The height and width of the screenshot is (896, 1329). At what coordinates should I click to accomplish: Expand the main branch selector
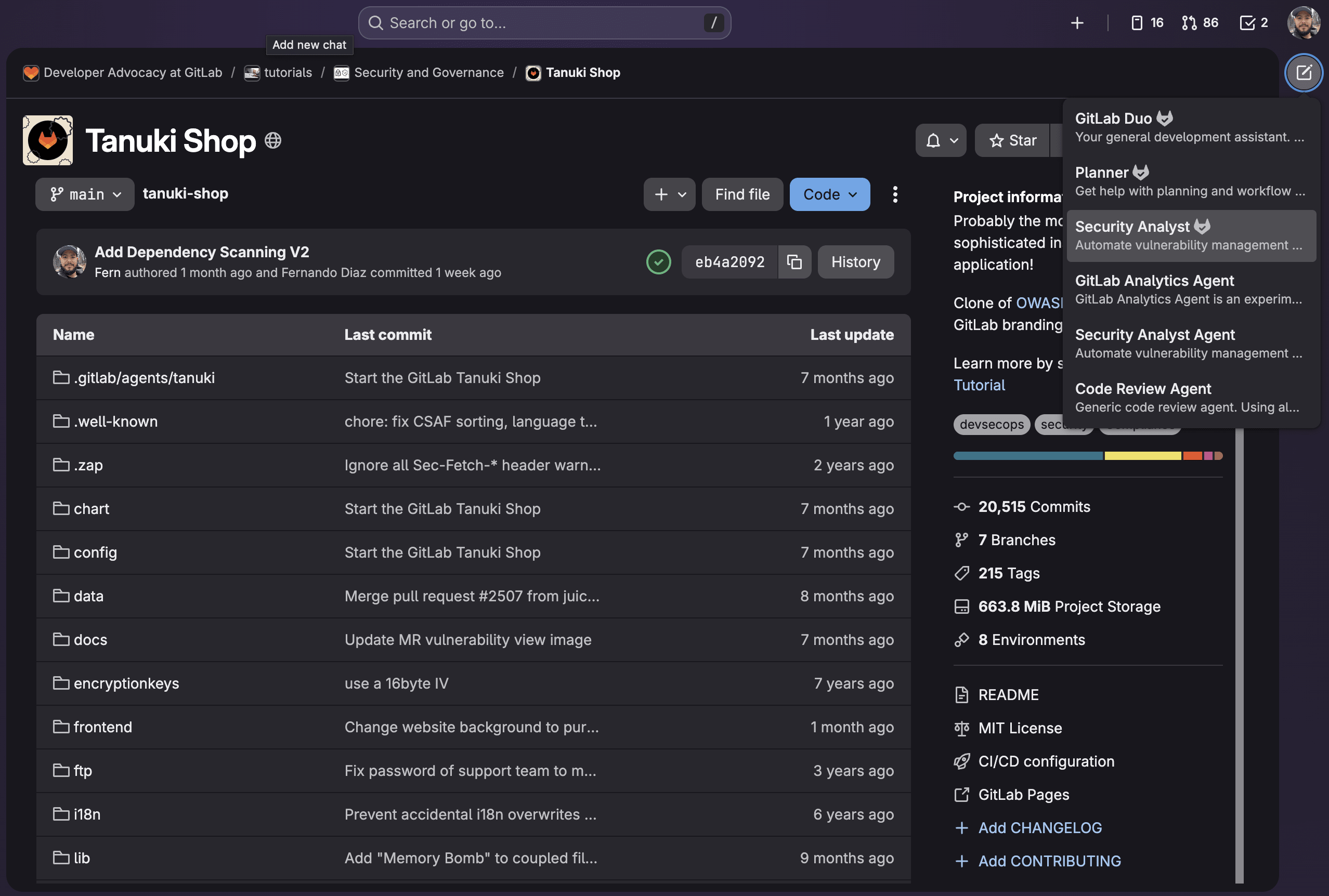tap(85, 194)
